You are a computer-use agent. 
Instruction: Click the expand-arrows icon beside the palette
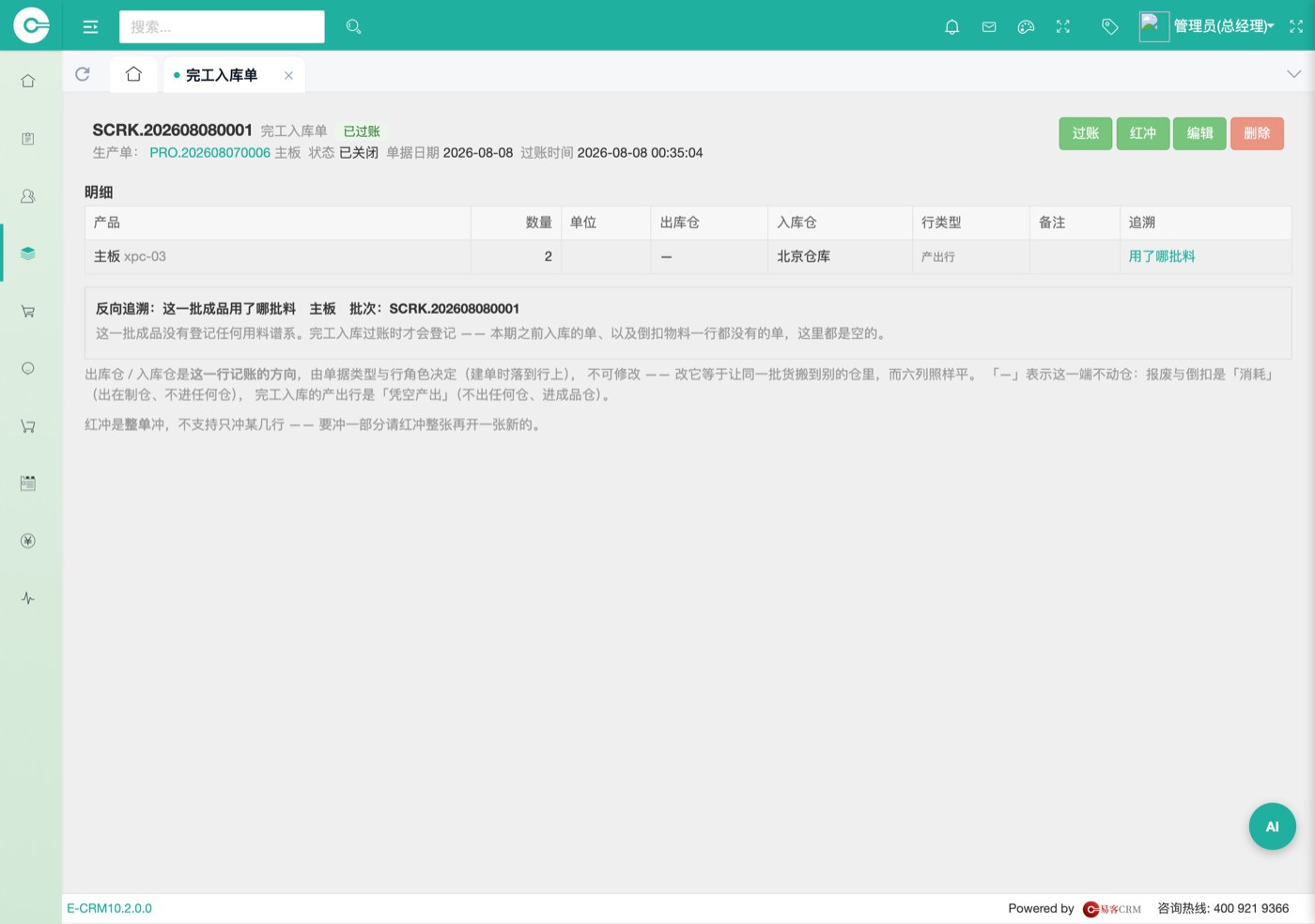[1063, 27]
